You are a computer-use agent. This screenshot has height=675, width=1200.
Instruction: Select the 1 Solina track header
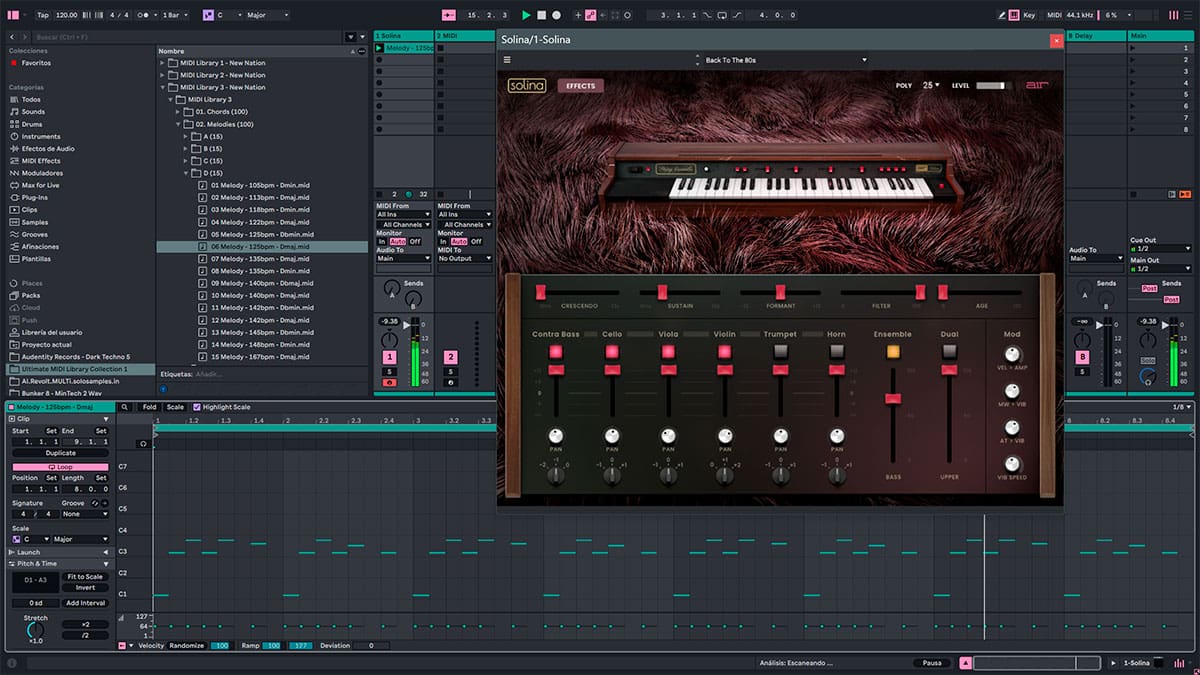tap(404, 36)
